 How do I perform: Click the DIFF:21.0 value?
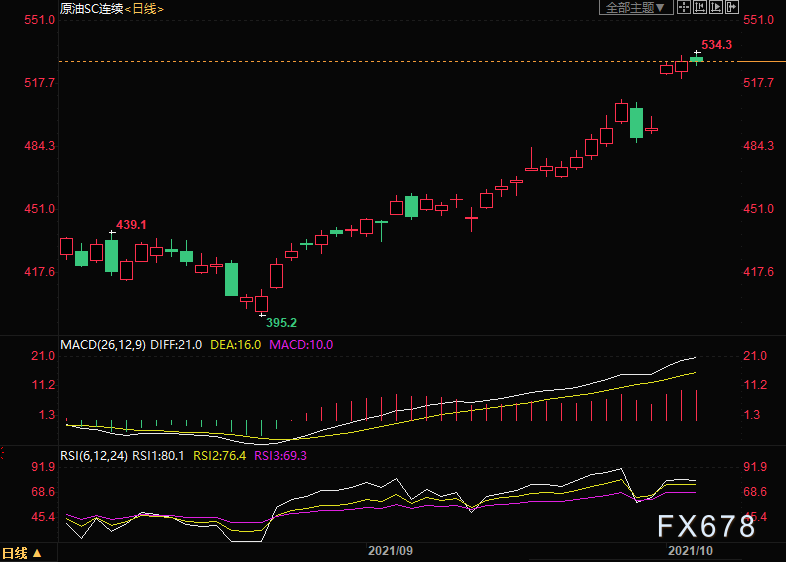click(x=176, y=345)
